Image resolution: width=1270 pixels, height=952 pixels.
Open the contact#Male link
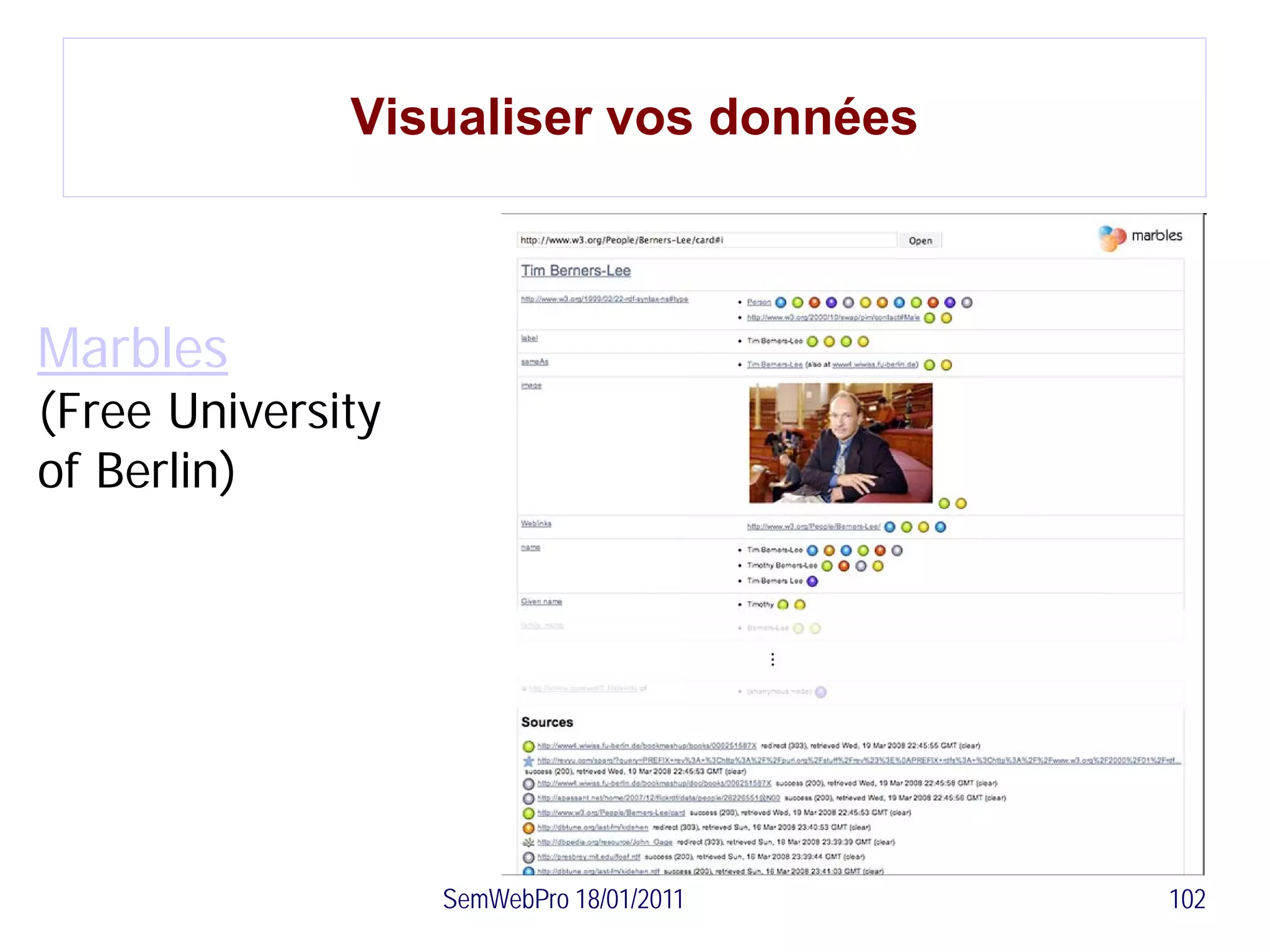coord(833,318)
